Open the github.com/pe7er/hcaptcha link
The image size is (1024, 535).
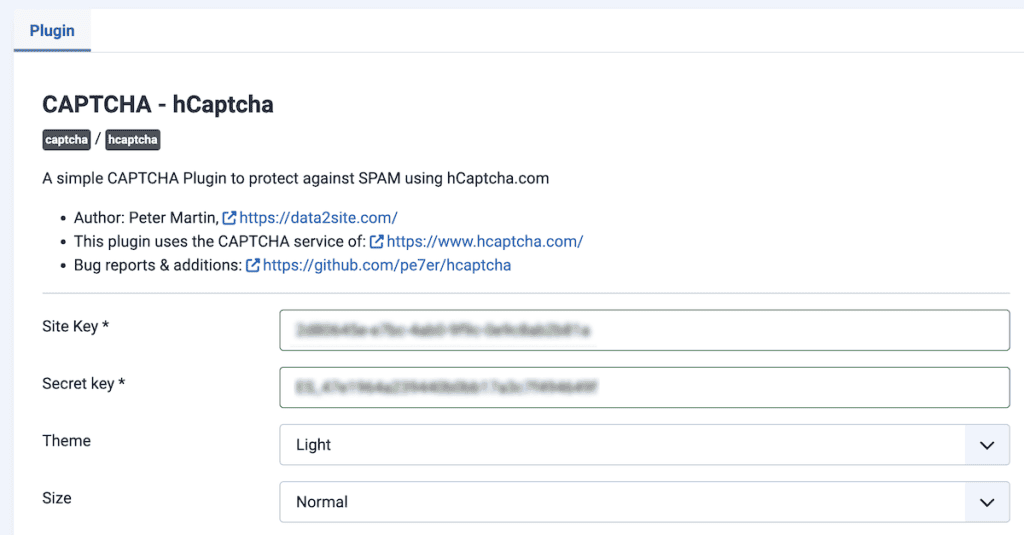(387, 265)
